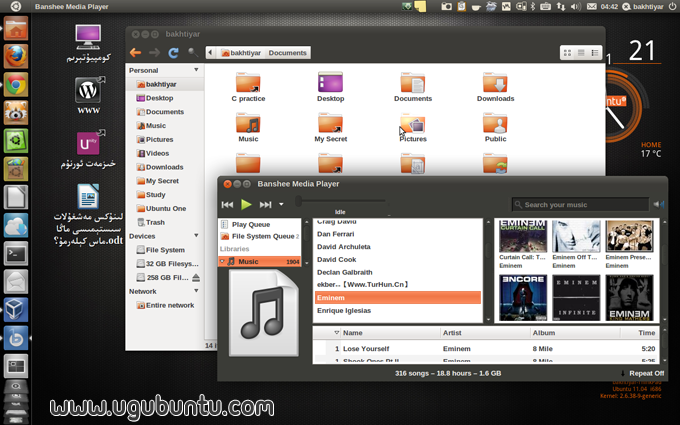Select File System Queue source
The height and width of the screenshot is (425, 680).
tap(259, 236)
